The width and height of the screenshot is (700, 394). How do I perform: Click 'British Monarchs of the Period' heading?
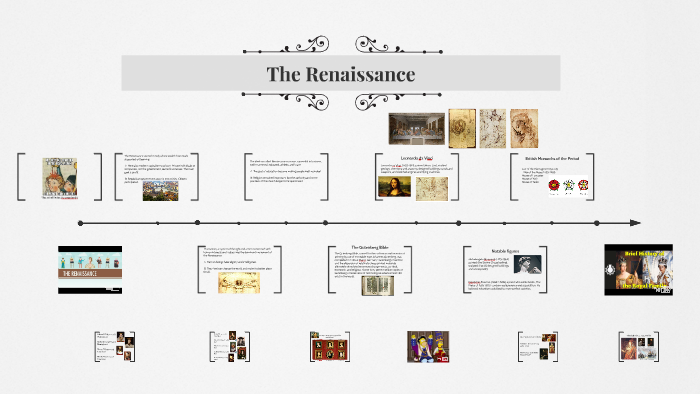pos(552,158)
